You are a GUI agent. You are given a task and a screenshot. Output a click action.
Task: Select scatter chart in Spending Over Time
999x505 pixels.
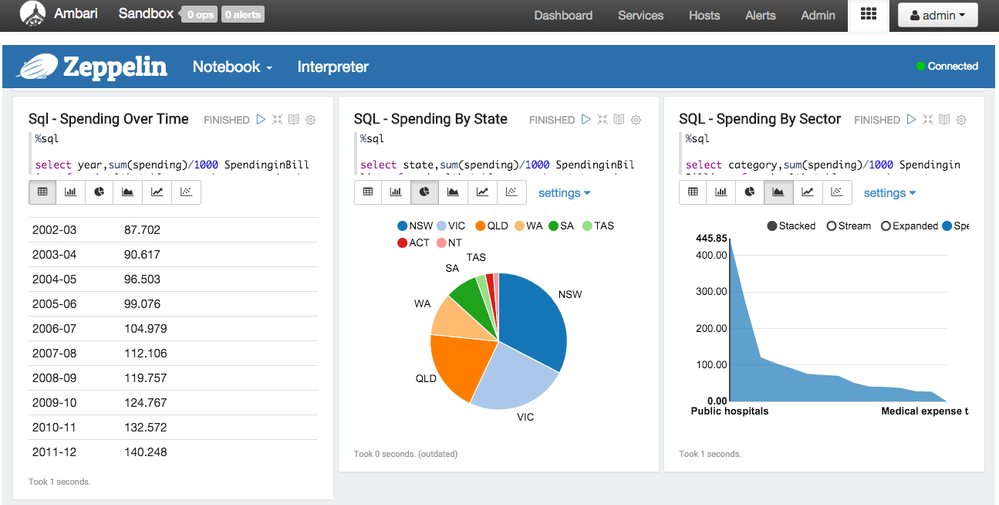pos(186,192)
